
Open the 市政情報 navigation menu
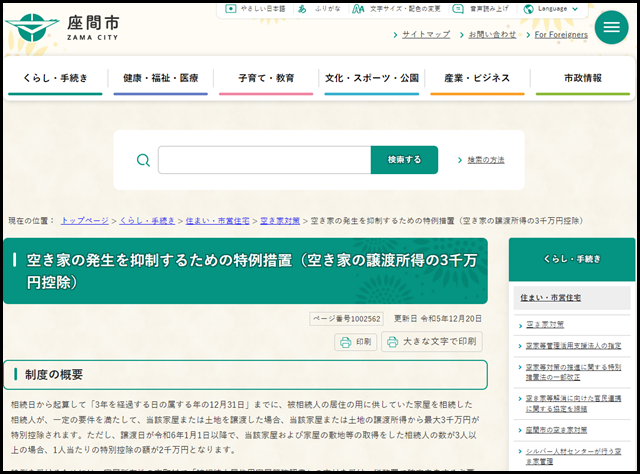583,78
